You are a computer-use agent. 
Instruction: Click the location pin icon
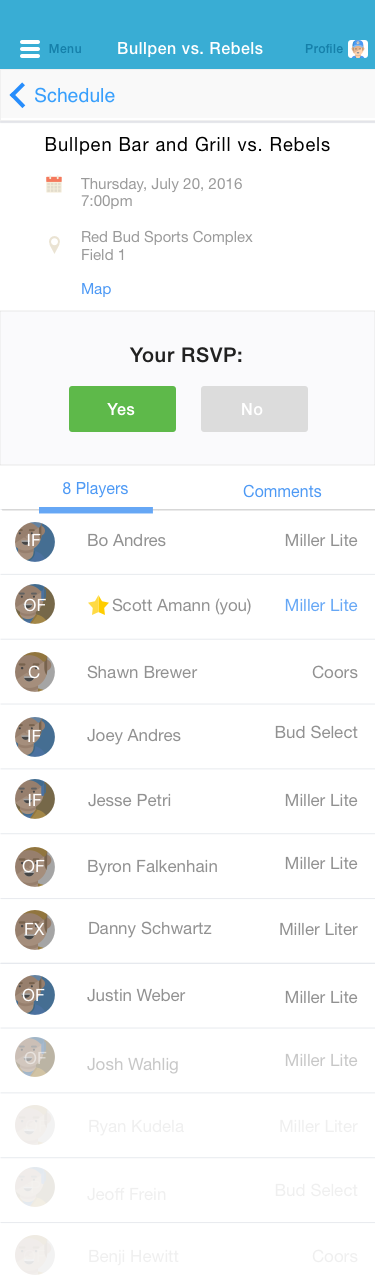tap(54, 245)
